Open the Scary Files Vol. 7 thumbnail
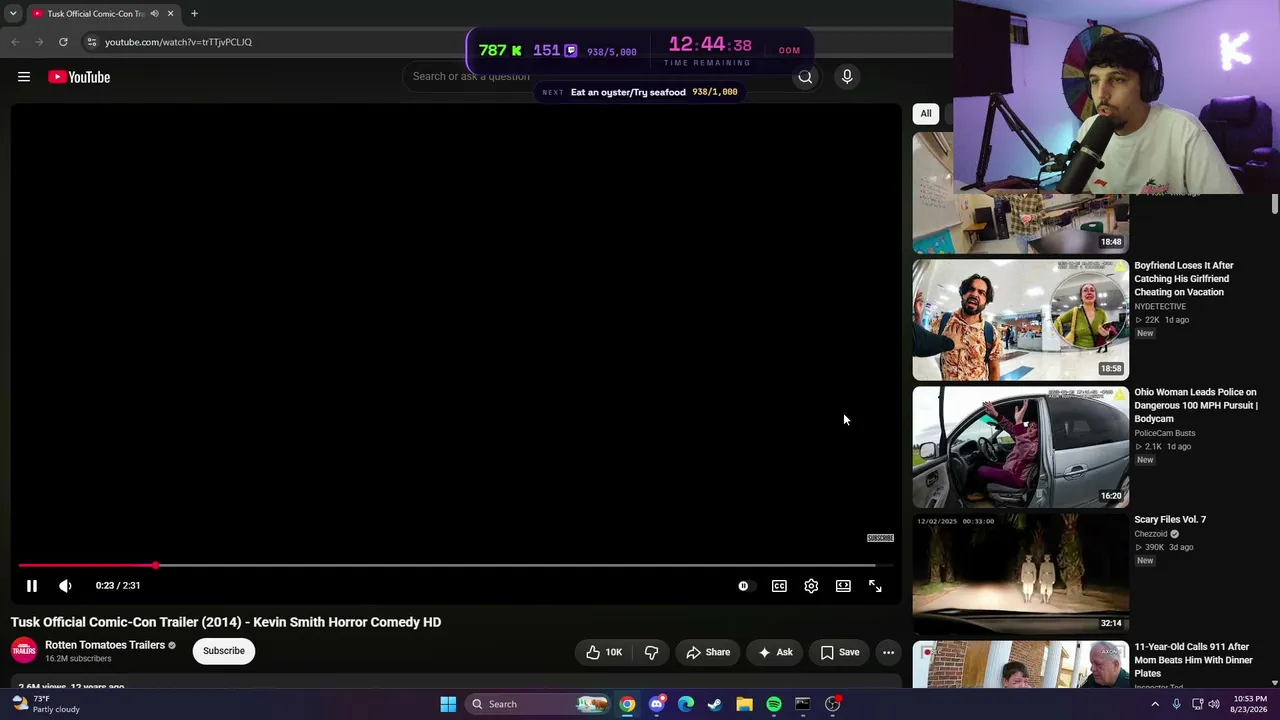This screenshot has height=720, width=1280. coord(1020,574)
